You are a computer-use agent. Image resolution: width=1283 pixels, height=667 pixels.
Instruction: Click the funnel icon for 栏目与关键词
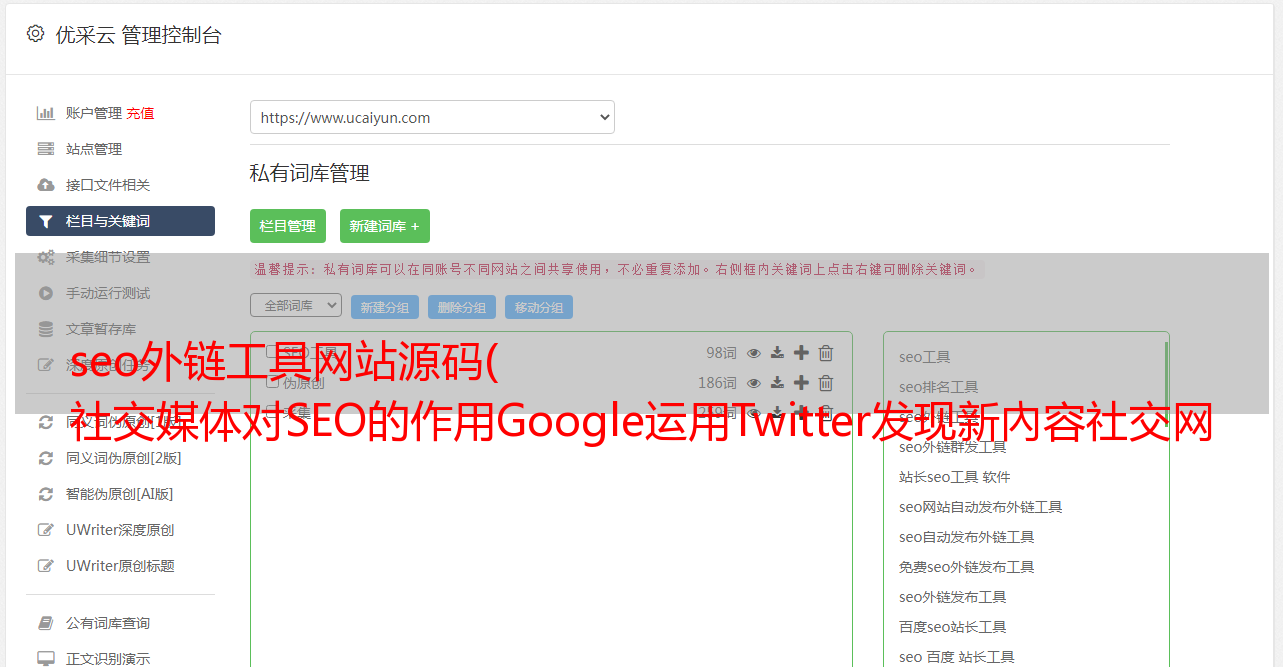46,221
